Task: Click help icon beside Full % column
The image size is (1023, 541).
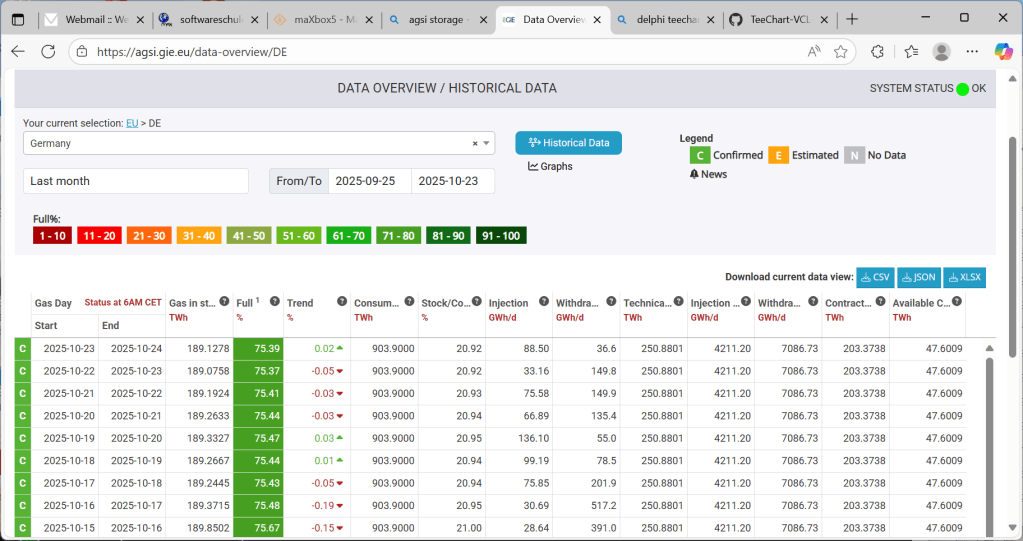Action: pos(275,301)
